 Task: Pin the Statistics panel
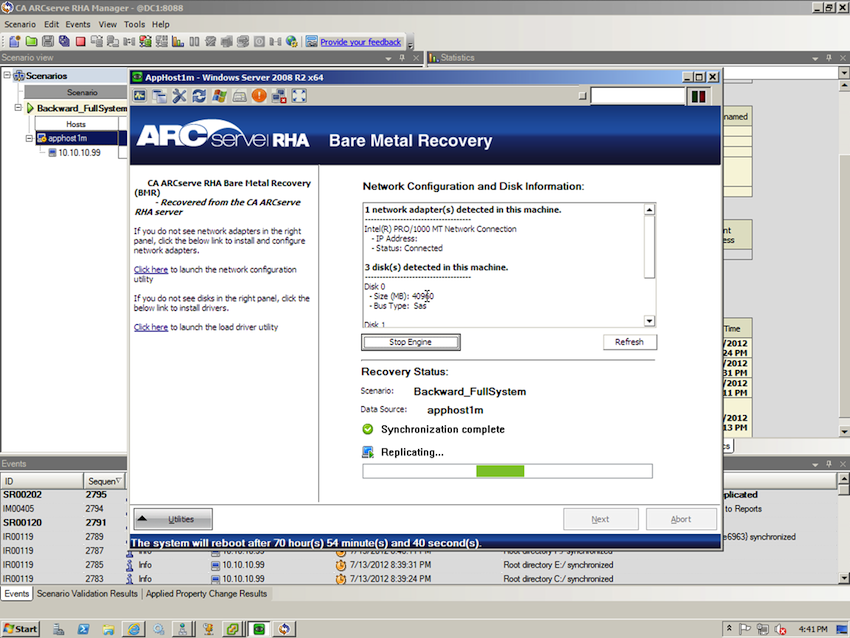pos(829,57)
